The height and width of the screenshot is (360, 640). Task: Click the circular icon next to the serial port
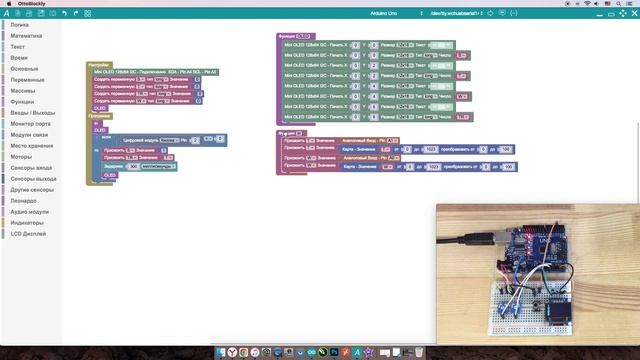[490, 13]
